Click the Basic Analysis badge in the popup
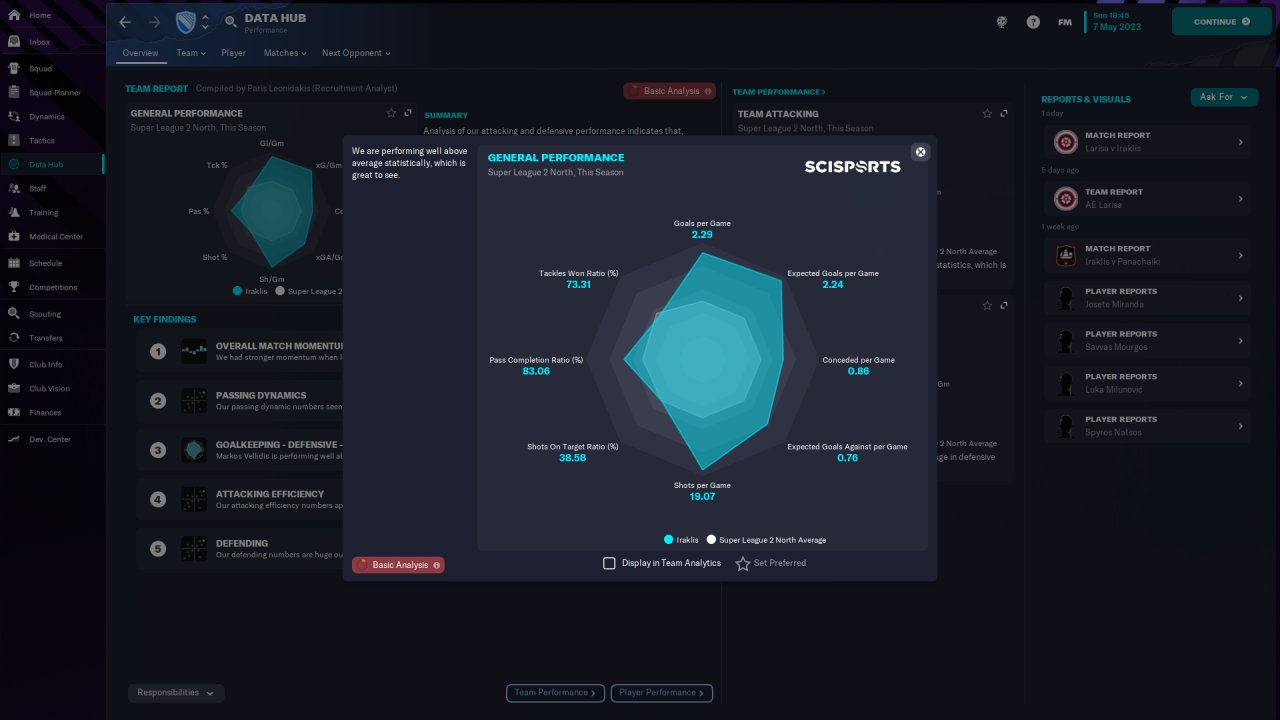 (x=398, y=565)
